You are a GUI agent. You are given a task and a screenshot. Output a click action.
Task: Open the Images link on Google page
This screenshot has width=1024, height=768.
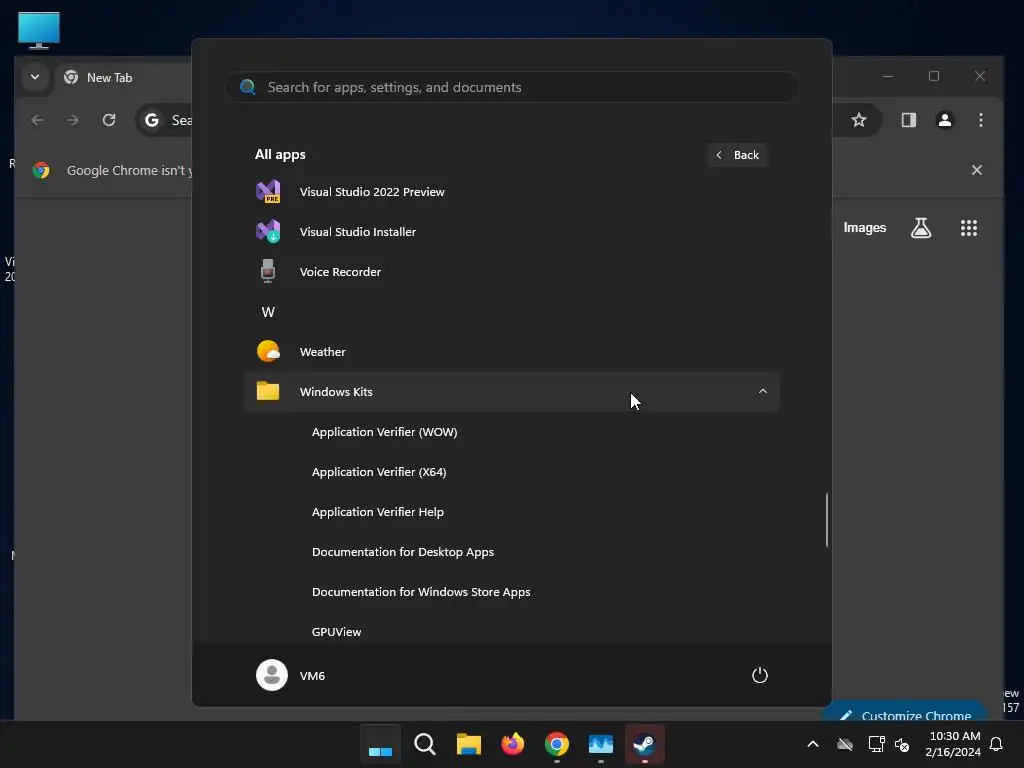click(865, 228)
